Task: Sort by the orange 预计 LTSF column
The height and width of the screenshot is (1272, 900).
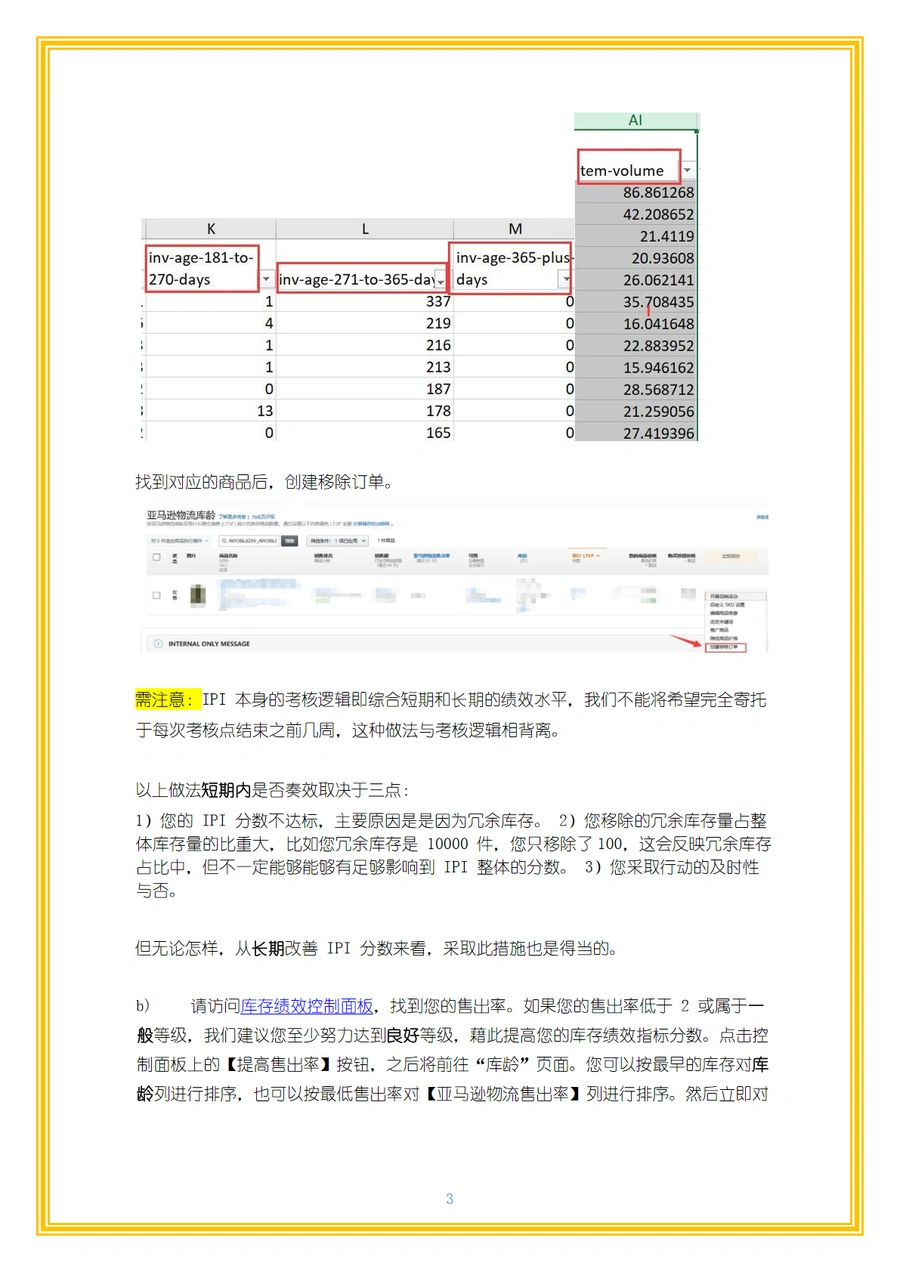Action: (x=584, y=556)
